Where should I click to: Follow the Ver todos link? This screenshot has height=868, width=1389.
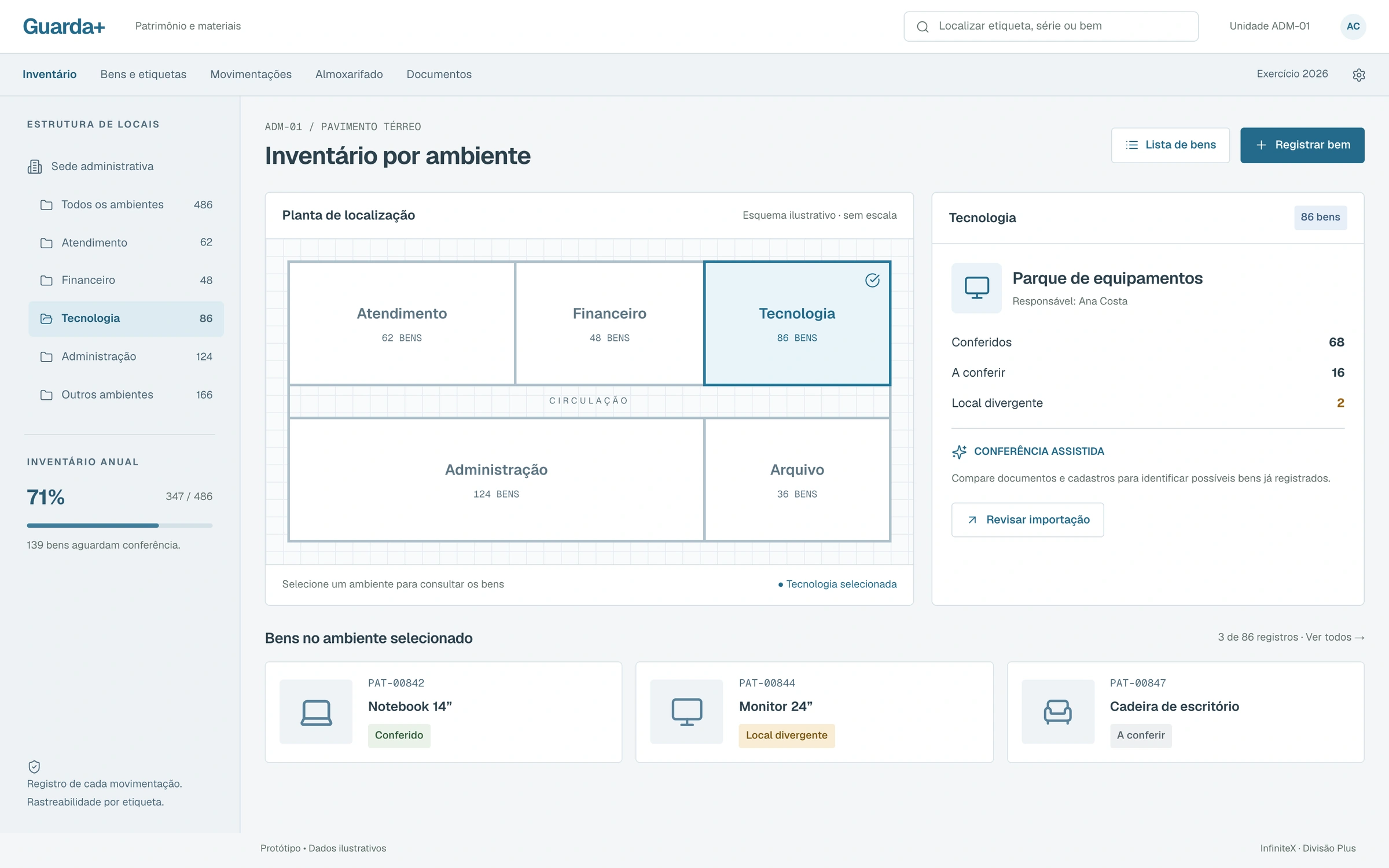tap(1335, 637)
